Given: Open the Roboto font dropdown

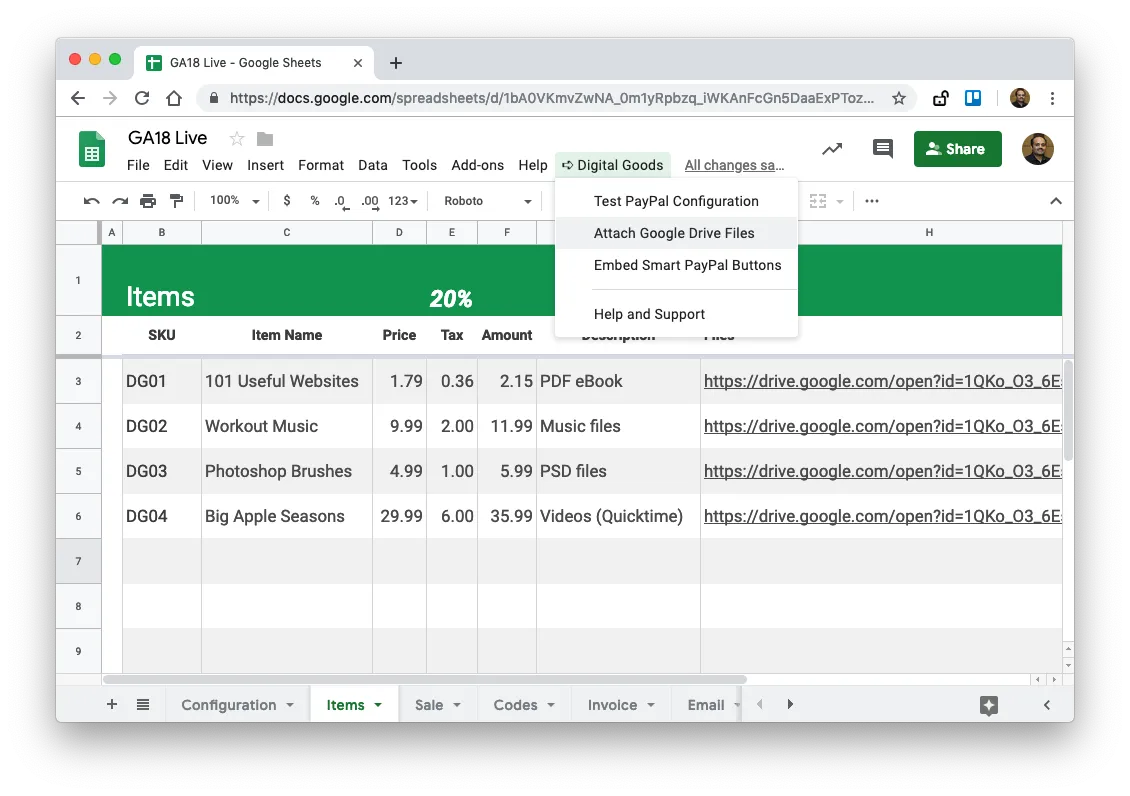Looking at the screenshot, I should pyautogui.click(x=488, y=201).
